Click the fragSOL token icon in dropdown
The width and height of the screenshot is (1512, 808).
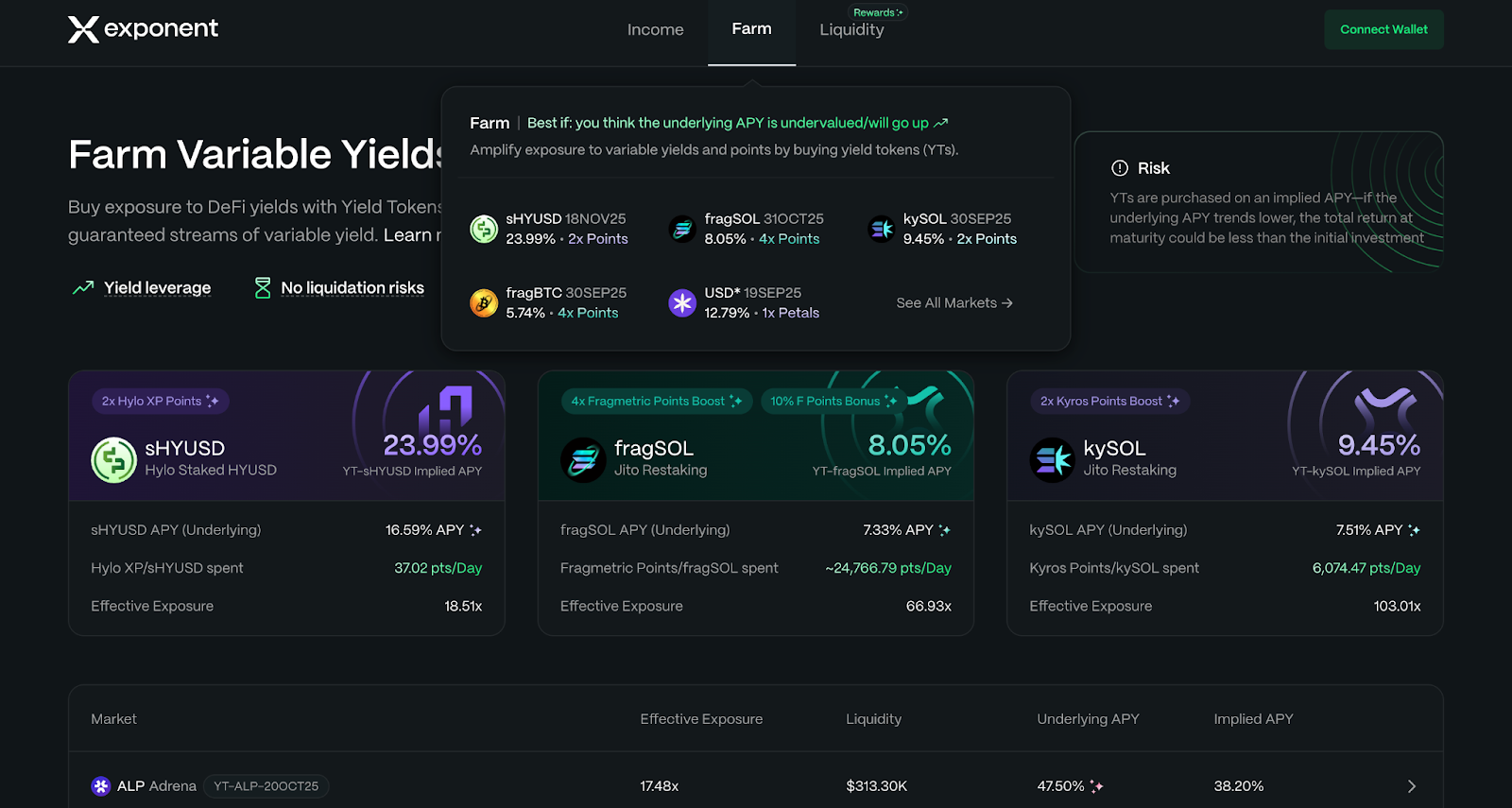click(x=682, y=229)
